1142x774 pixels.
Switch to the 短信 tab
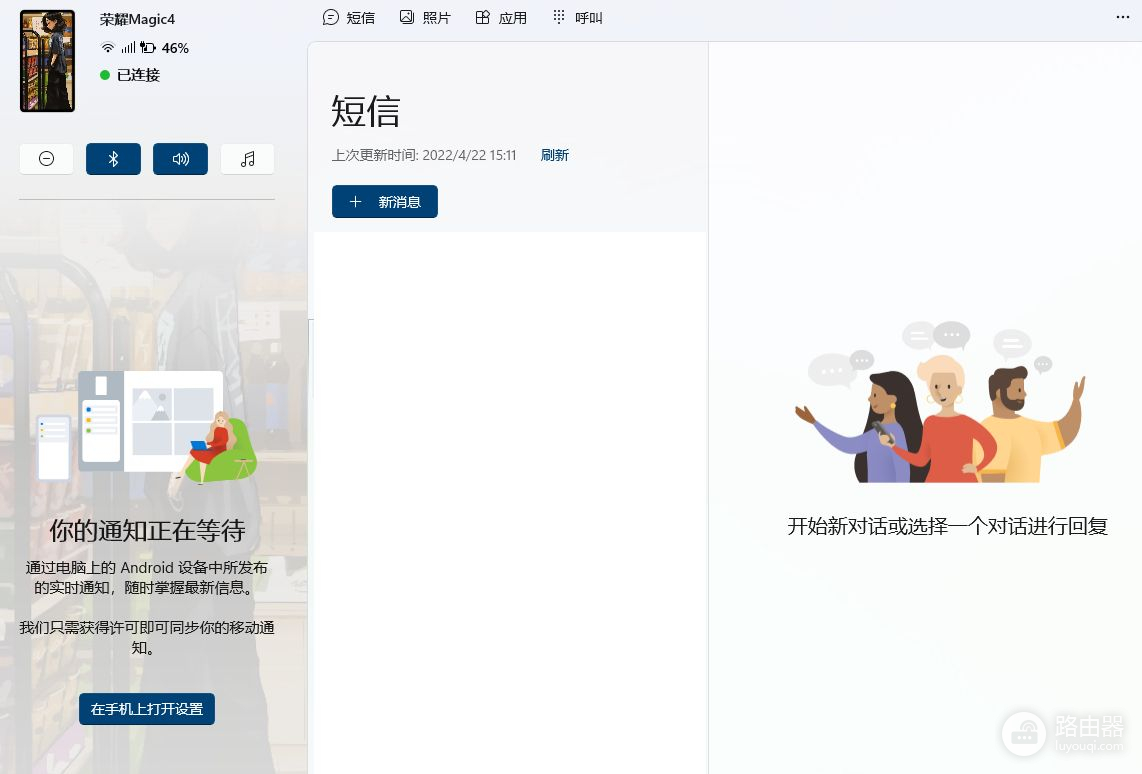pyautogui.click(x=349, y=17)
